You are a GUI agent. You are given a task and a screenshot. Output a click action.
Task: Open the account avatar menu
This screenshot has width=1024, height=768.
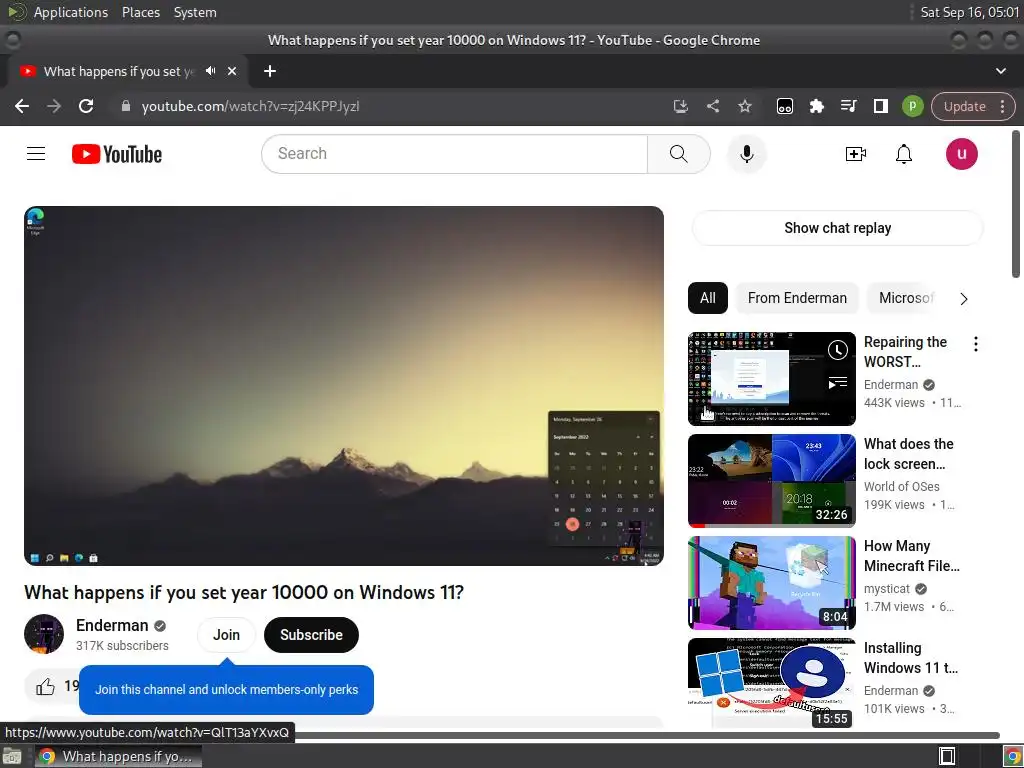pos(961,154)
